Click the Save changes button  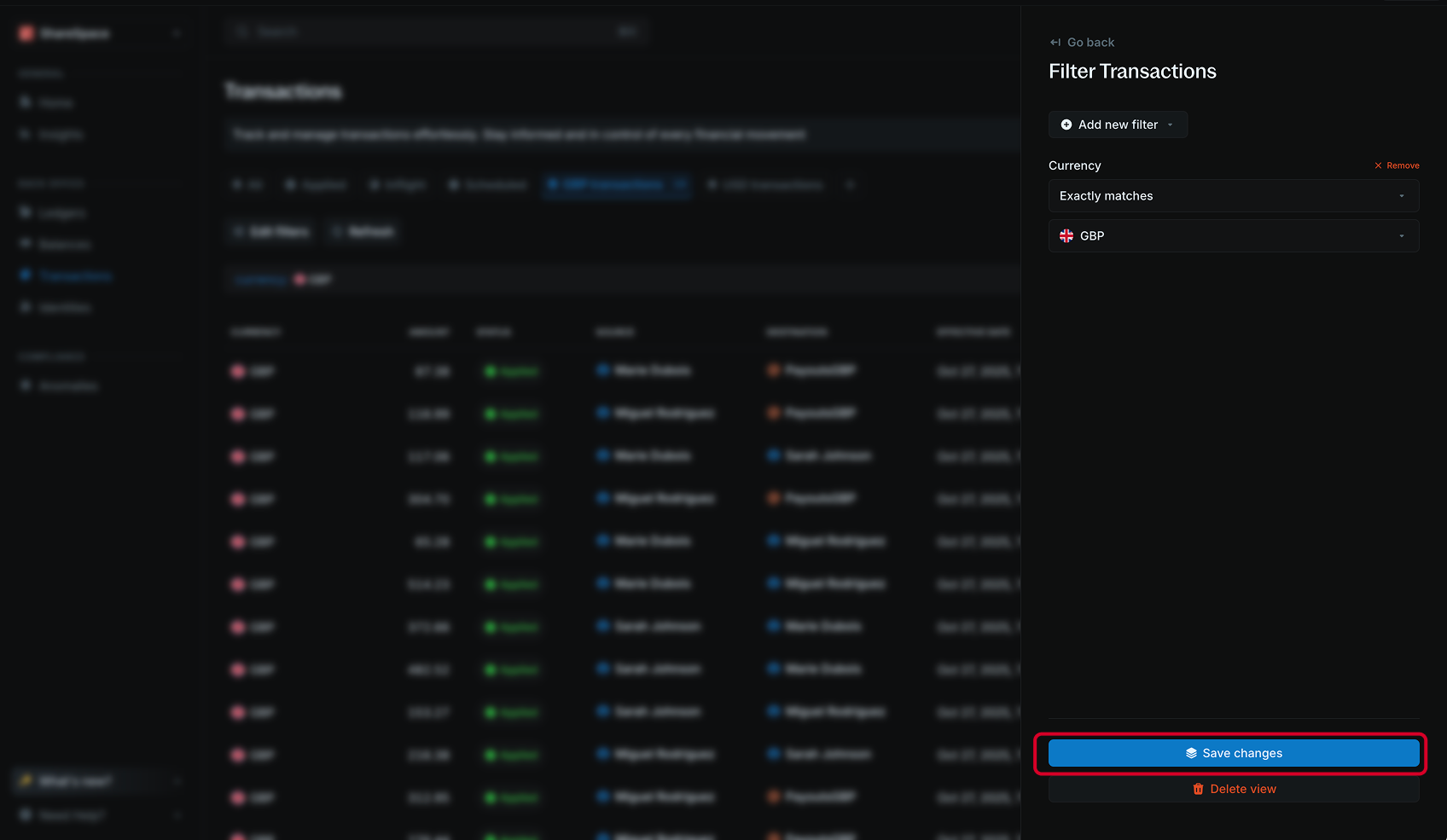(x=1233, y=753)
